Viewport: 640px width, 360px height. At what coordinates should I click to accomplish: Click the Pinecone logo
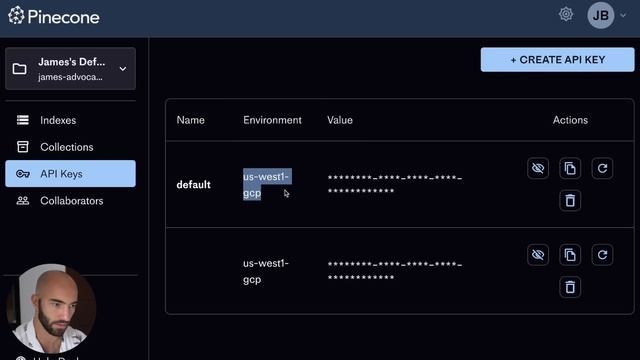(53, 16)
